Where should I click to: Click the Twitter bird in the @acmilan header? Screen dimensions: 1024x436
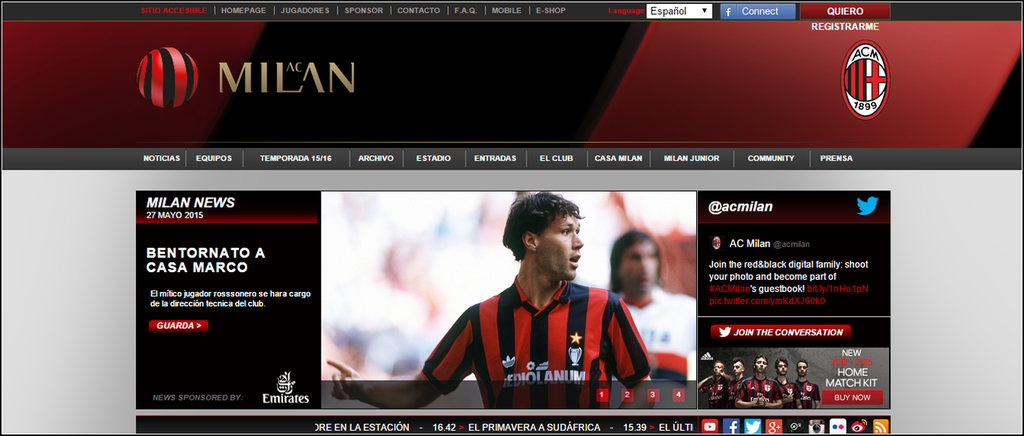click(867, 206)
